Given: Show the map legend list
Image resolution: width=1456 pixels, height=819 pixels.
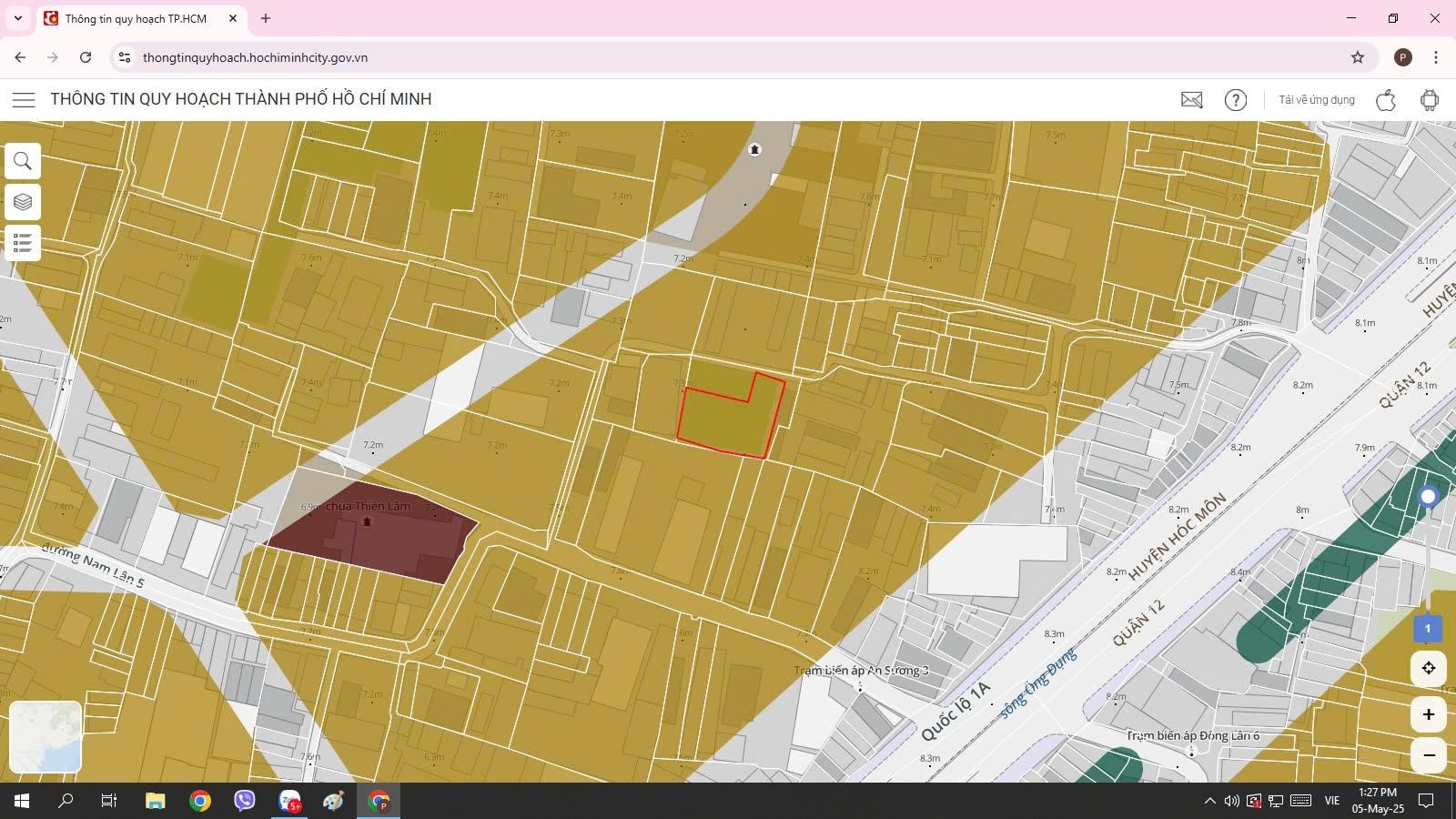Looking at the screenshot, I should click(23, 243).
